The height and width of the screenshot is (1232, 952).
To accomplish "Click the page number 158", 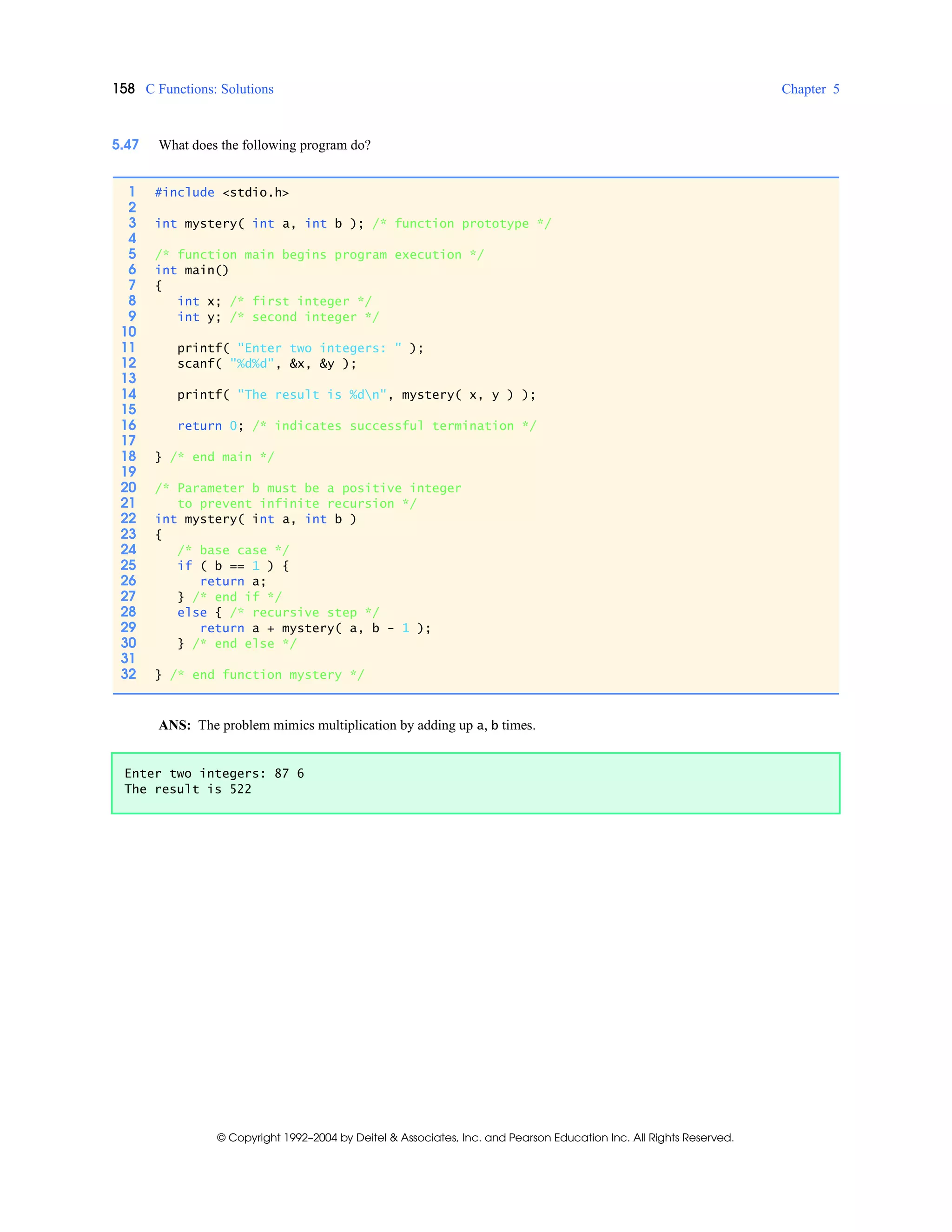I will (124, 89).
